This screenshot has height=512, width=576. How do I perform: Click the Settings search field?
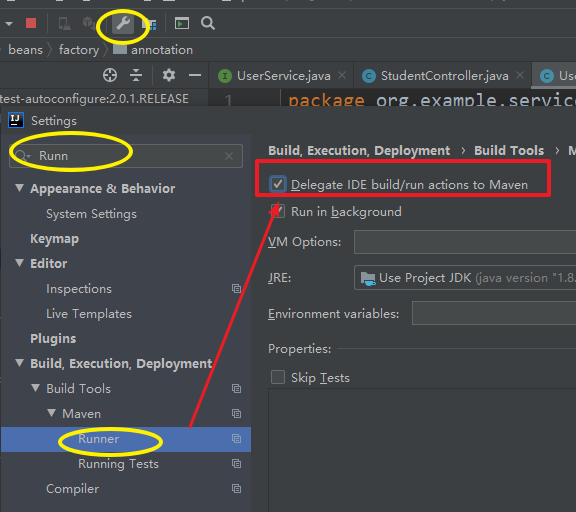click(x=126, y=156)
